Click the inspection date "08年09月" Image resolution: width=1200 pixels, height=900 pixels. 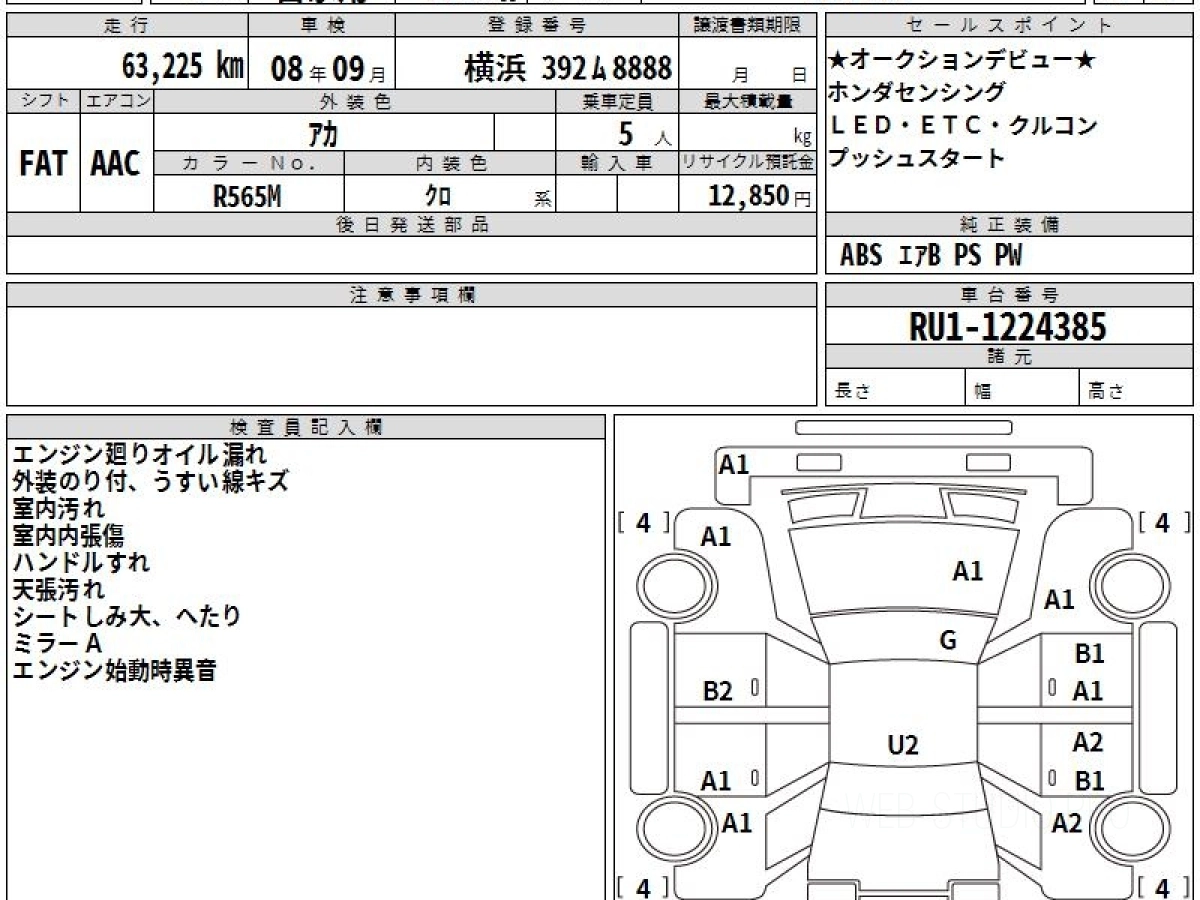point(328,68)
